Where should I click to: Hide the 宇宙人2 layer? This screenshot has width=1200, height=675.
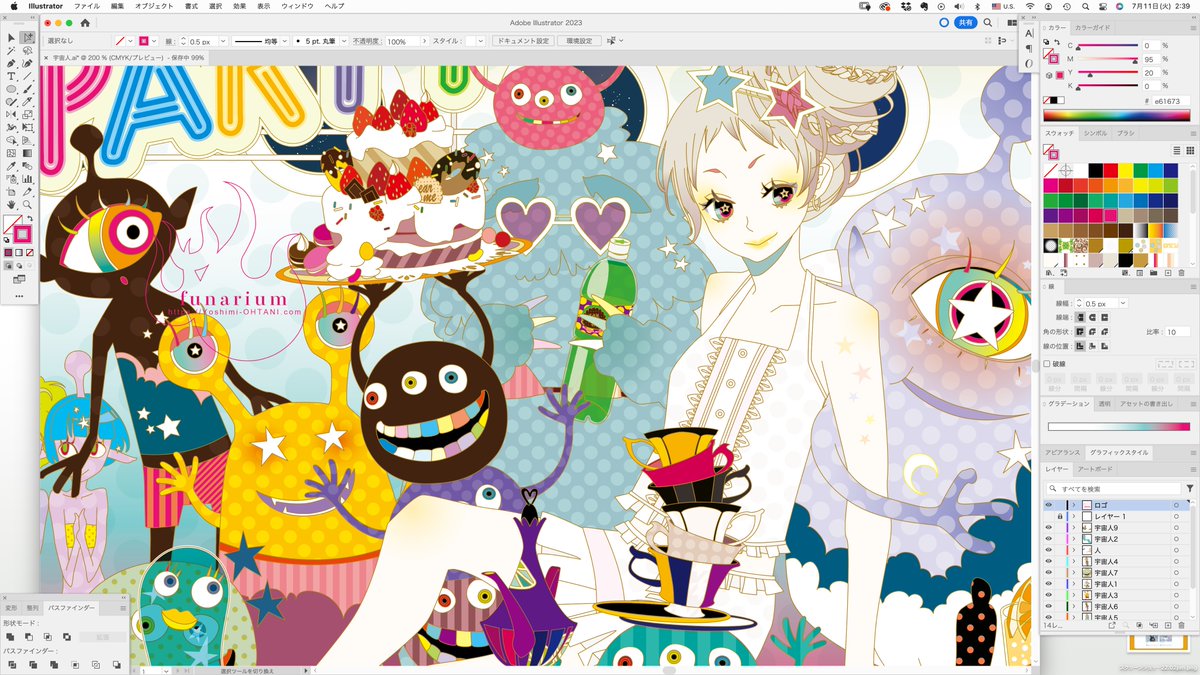tap(1049, 539)
